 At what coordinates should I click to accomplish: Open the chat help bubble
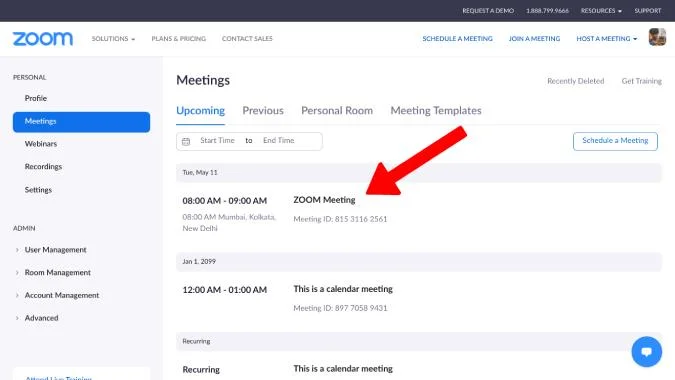click(x=647, y=352)
